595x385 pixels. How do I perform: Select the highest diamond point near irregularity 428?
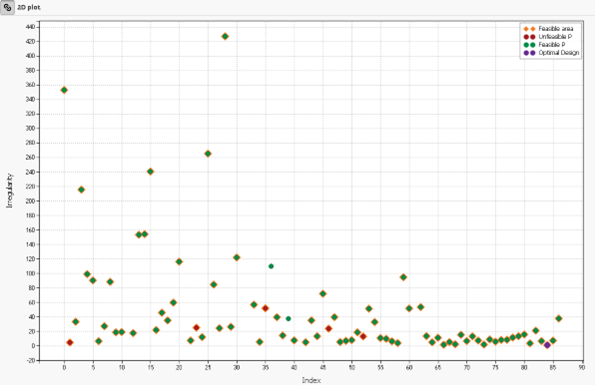click(225, 36)
